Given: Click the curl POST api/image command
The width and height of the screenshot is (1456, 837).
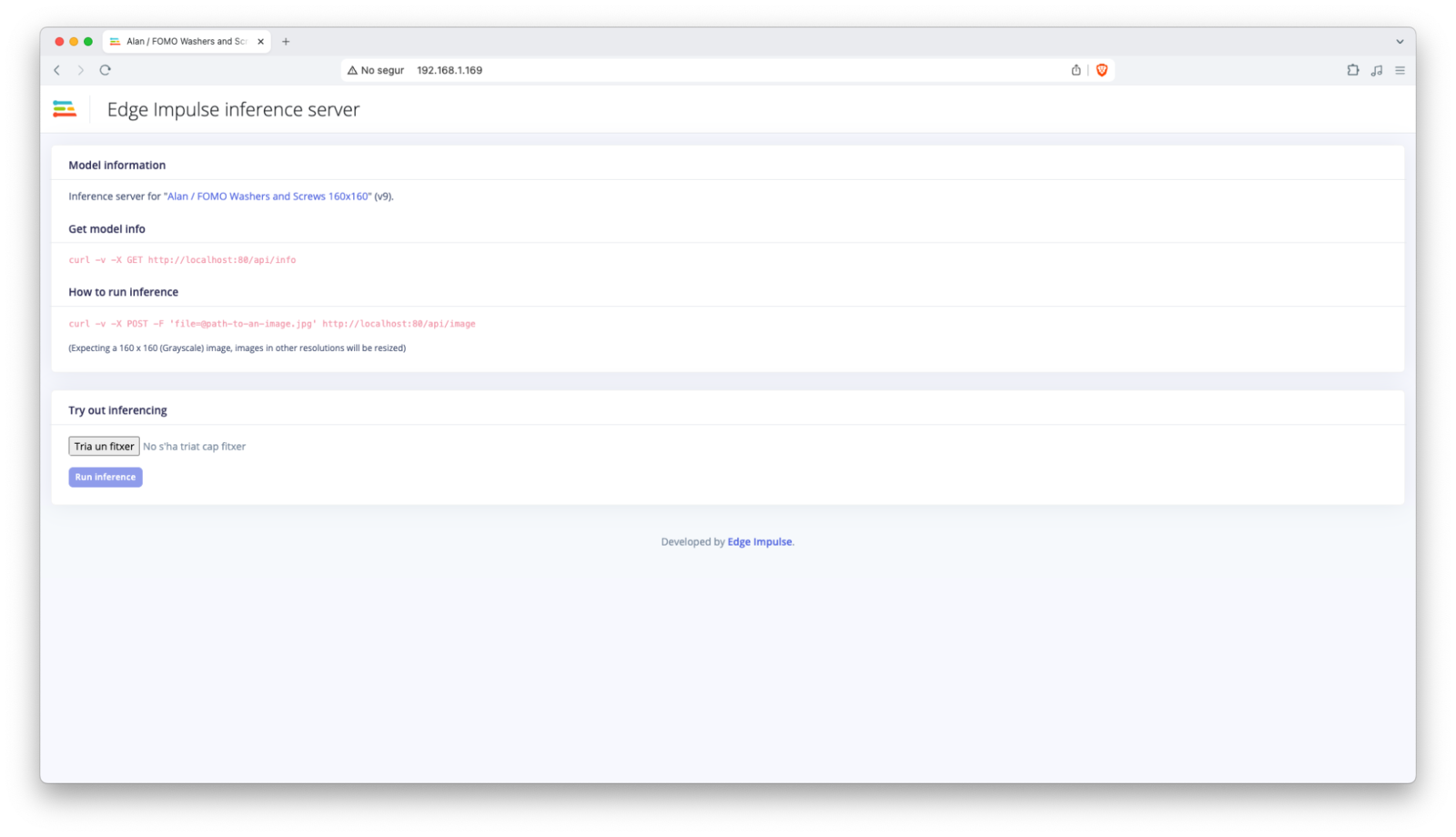Looking at the screenshot, I should point(272,324).
